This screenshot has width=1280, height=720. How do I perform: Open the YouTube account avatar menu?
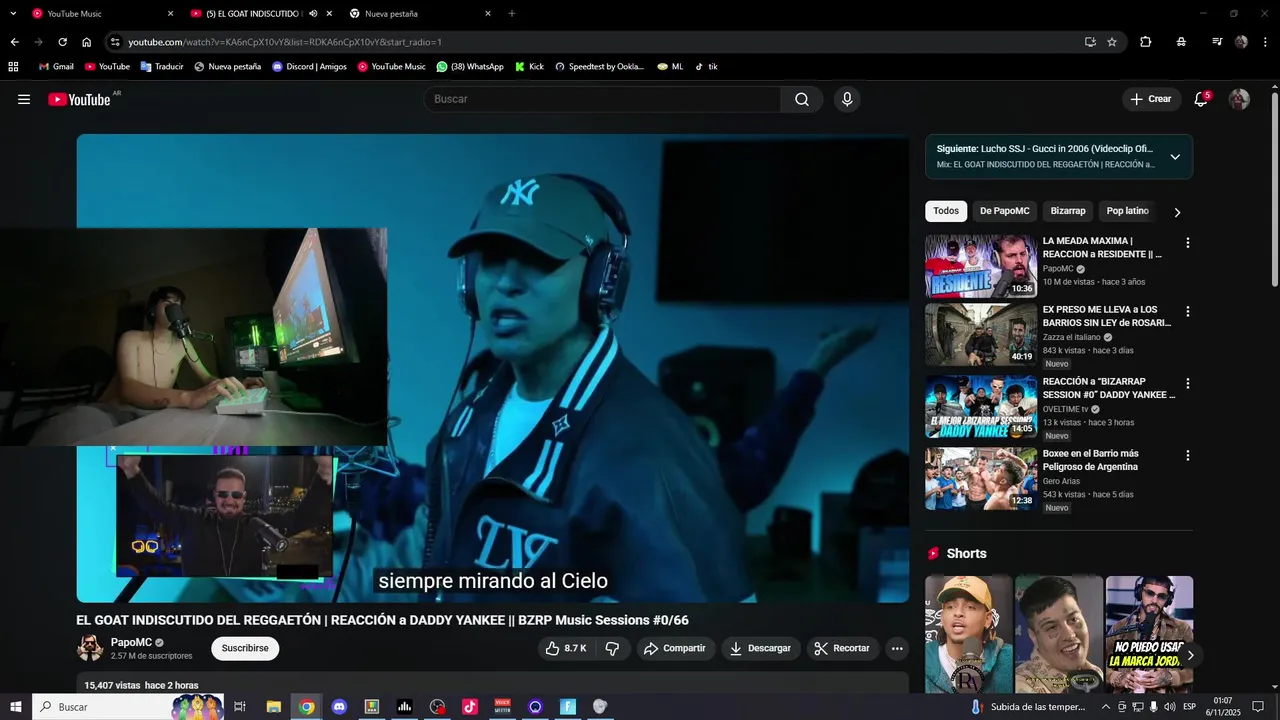click(x=1239, y=99)
